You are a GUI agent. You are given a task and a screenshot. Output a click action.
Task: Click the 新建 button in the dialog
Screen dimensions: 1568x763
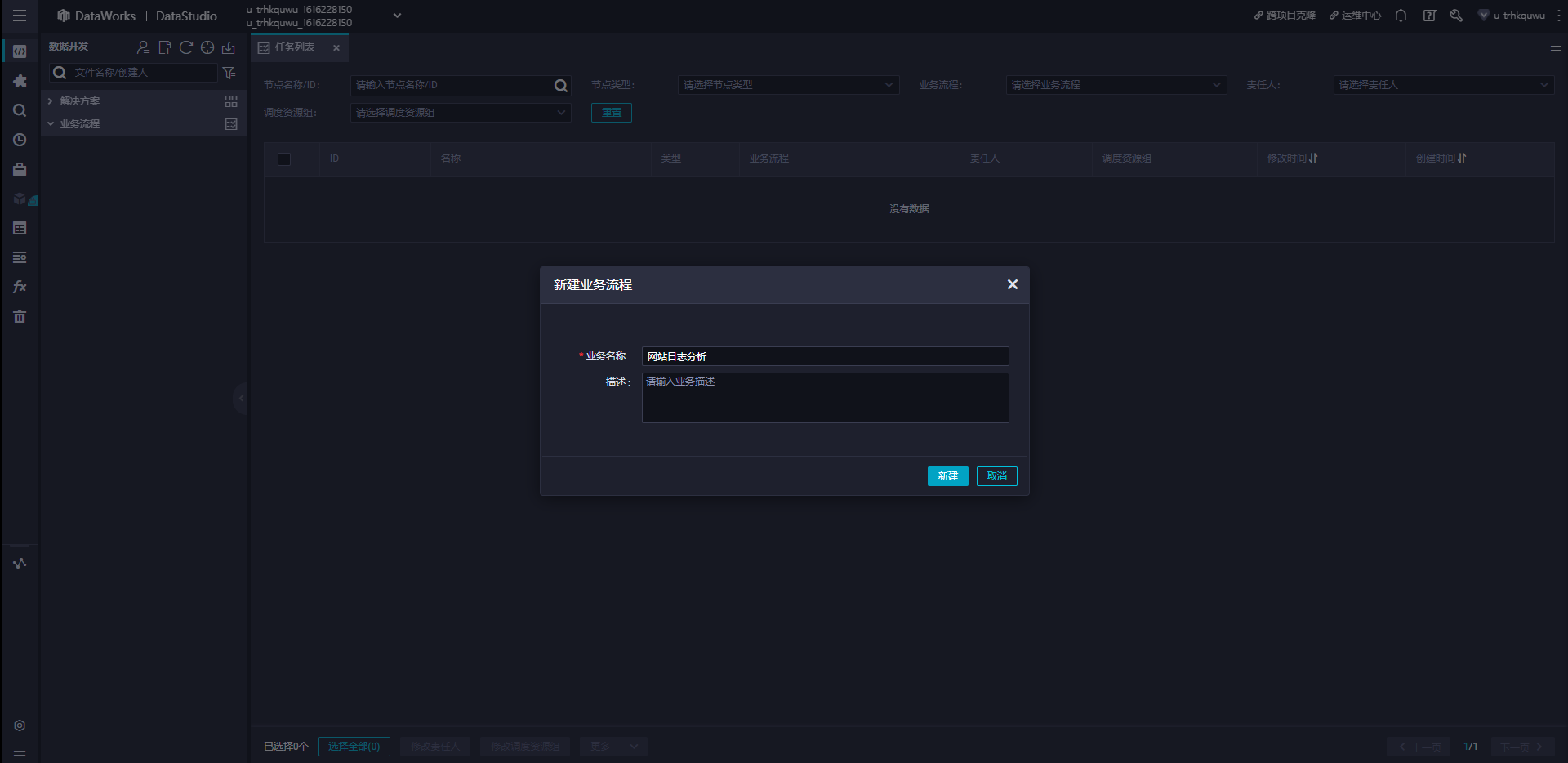coord(948,476)
